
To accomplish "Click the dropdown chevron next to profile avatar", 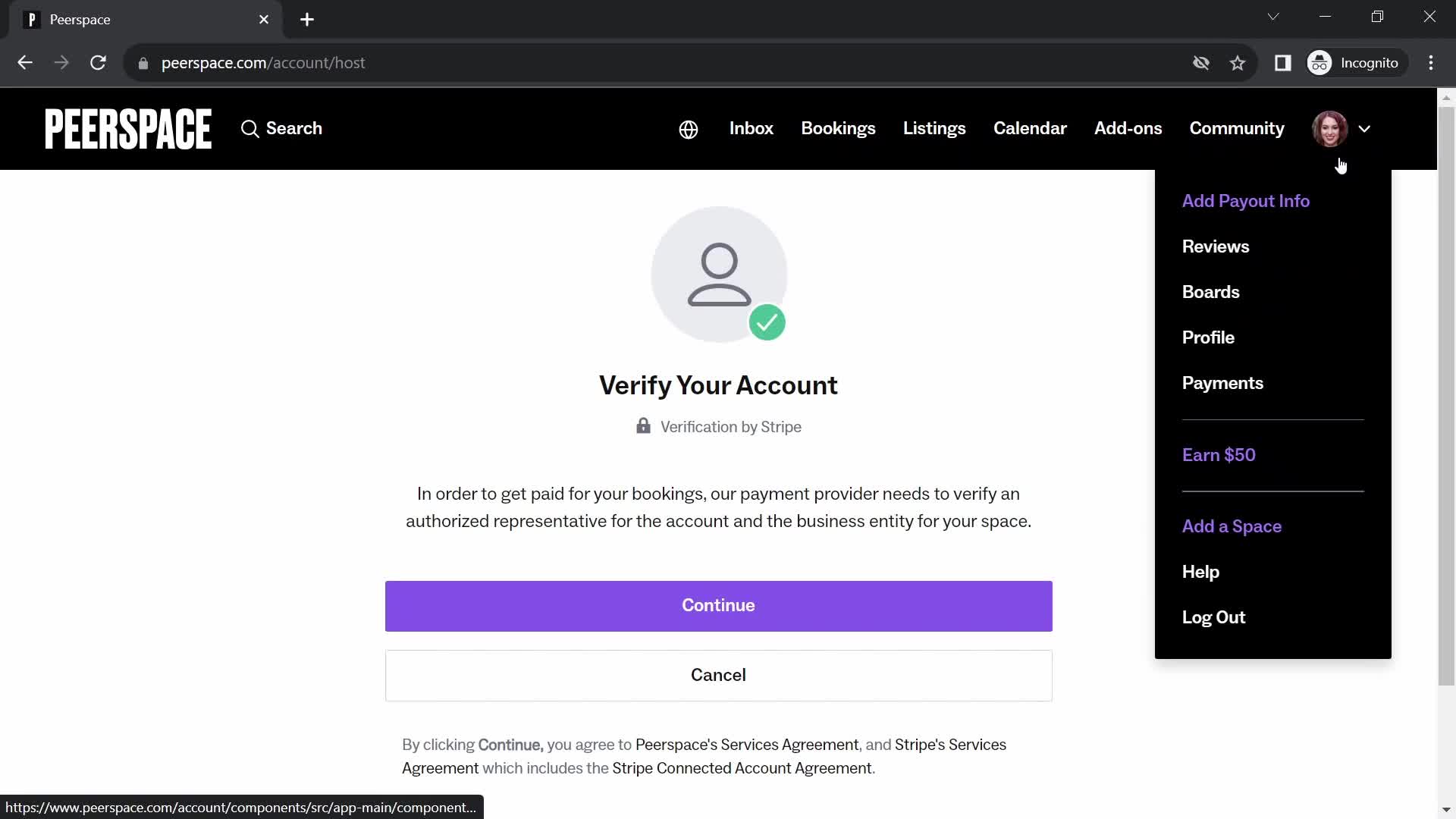I will [x=1366, y=128].
